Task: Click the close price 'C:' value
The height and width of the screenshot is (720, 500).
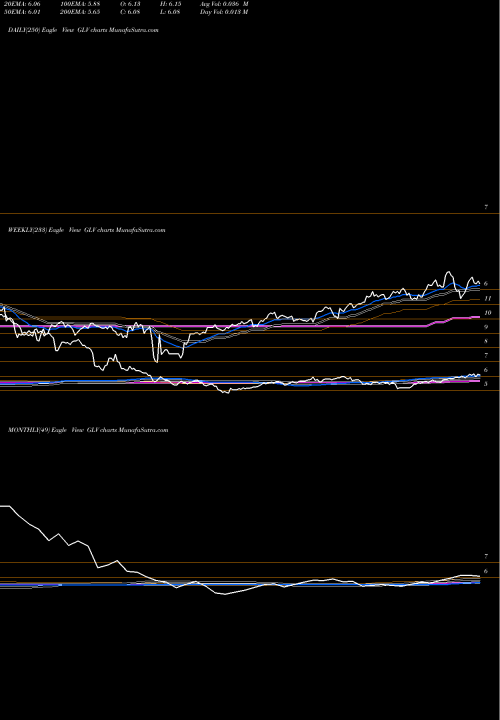Action: [x=130, y=12]
